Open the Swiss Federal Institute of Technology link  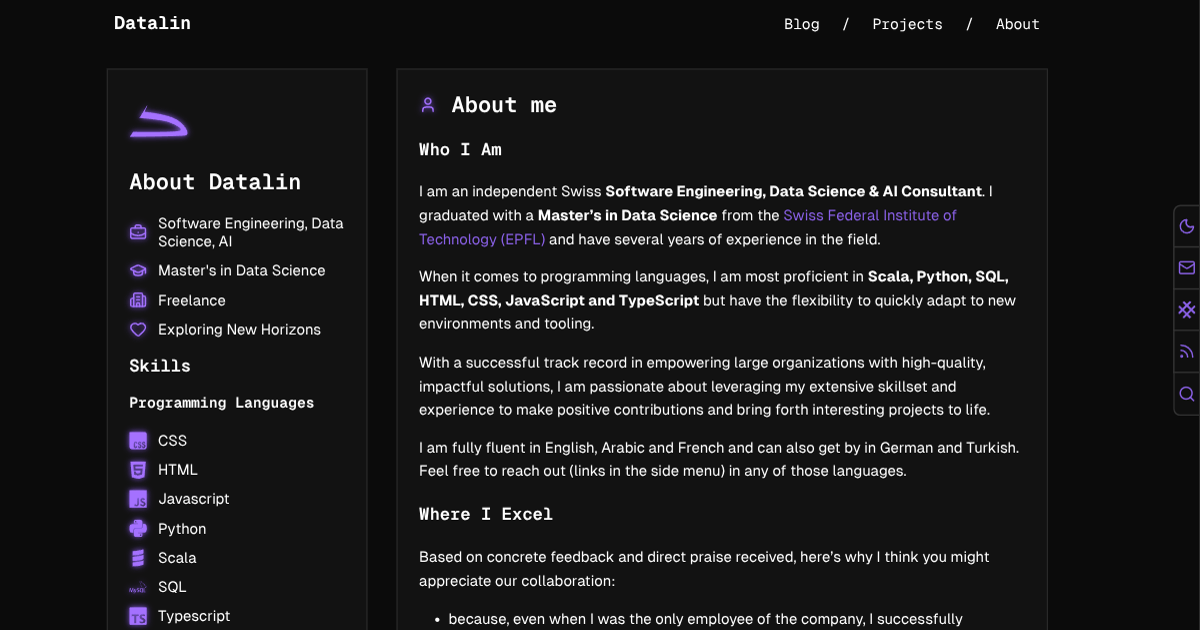pos(869,215)
